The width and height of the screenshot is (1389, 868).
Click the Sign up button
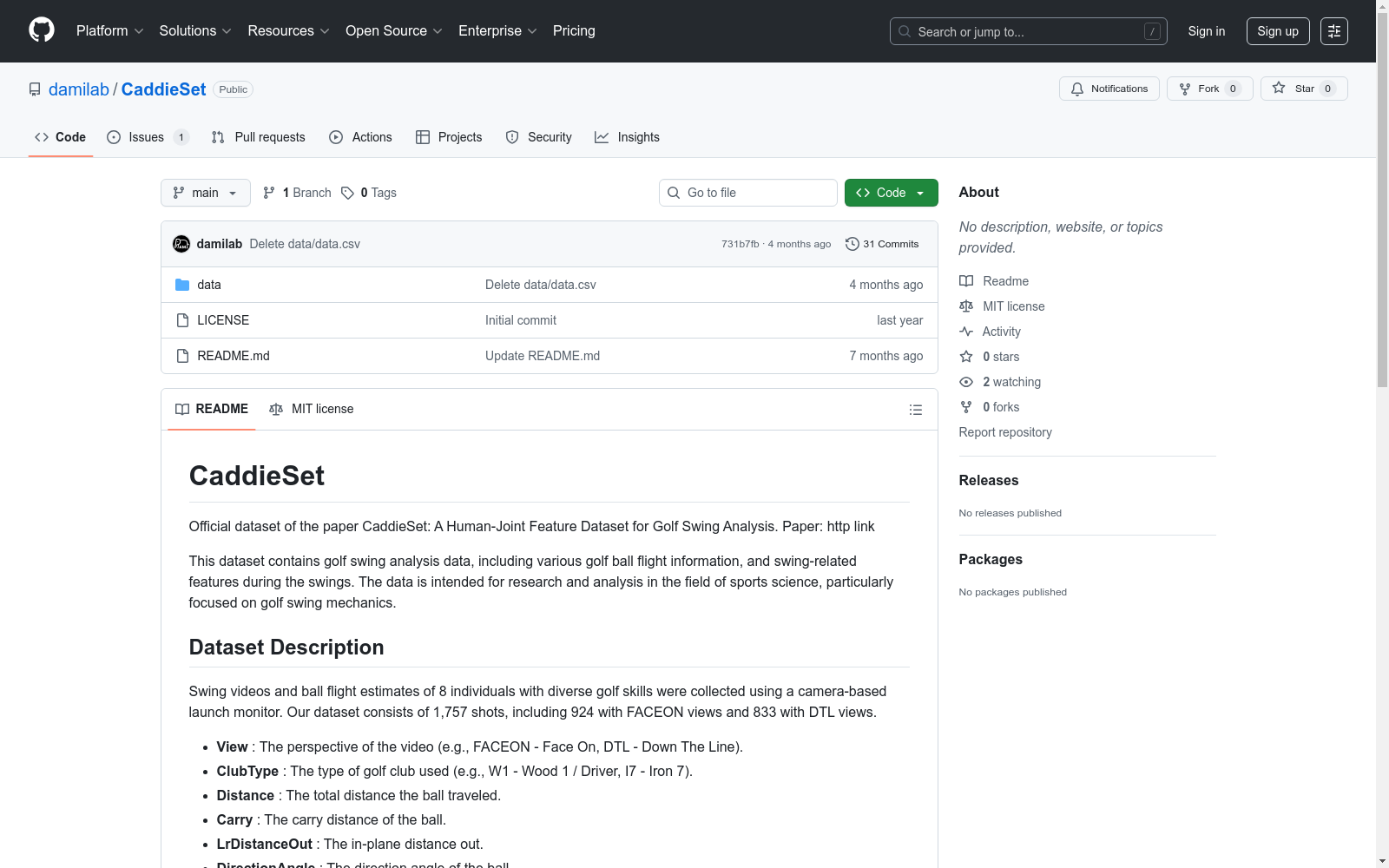tap(1278, 31)
